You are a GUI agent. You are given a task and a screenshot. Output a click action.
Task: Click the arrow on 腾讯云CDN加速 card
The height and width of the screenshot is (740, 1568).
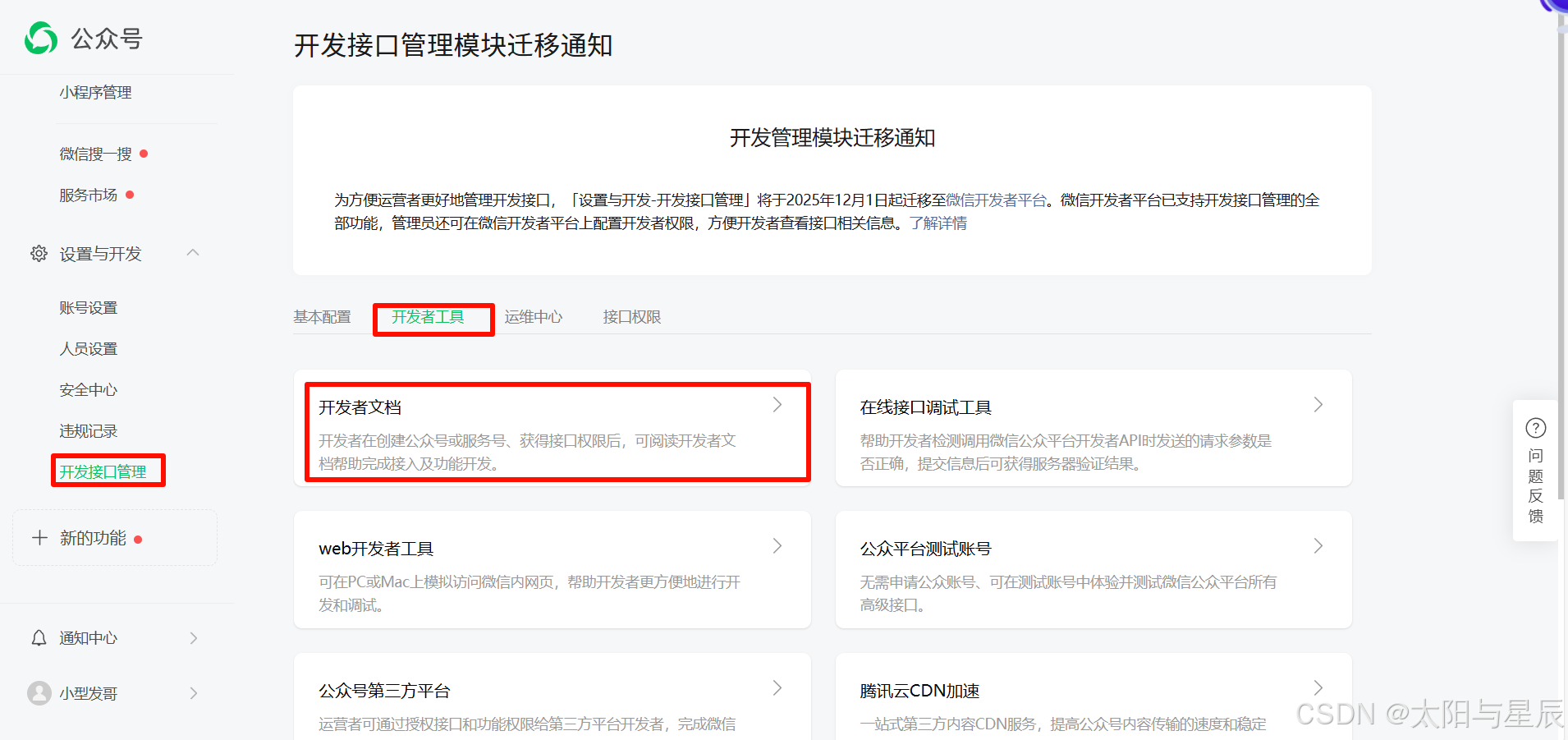[1318, 688]
